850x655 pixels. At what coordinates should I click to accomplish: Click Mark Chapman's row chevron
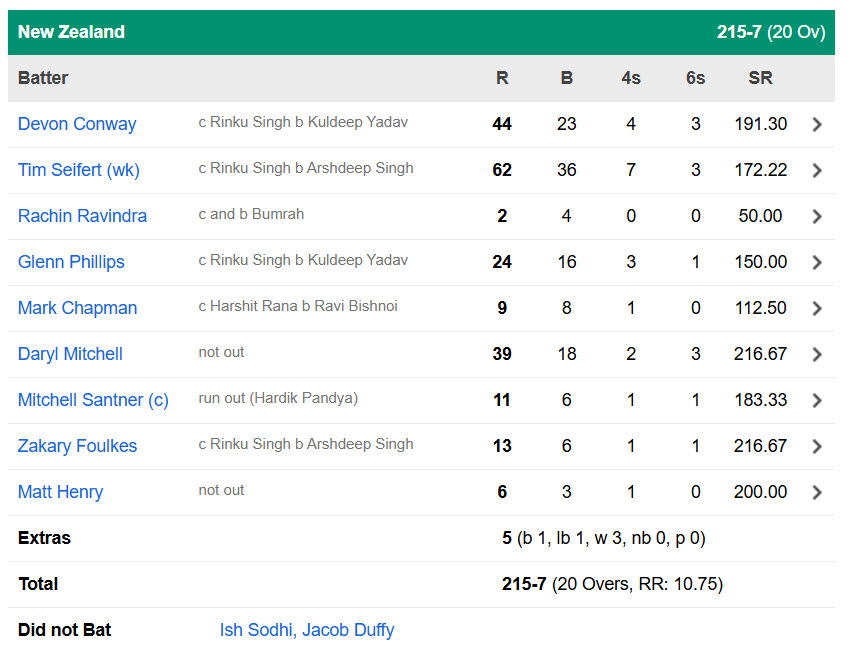click(817, 308)
